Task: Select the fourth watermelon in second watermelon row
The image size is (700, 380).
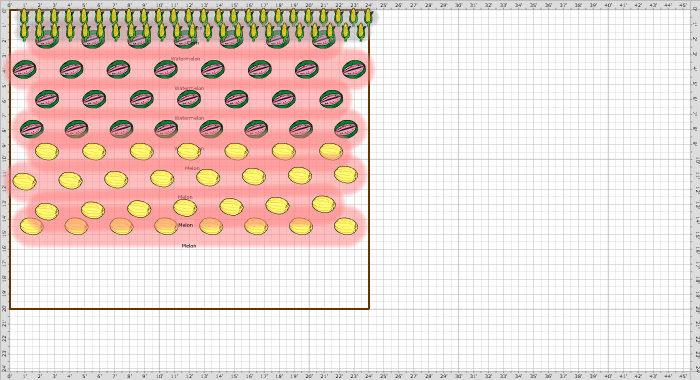Action: pos(166,69)
